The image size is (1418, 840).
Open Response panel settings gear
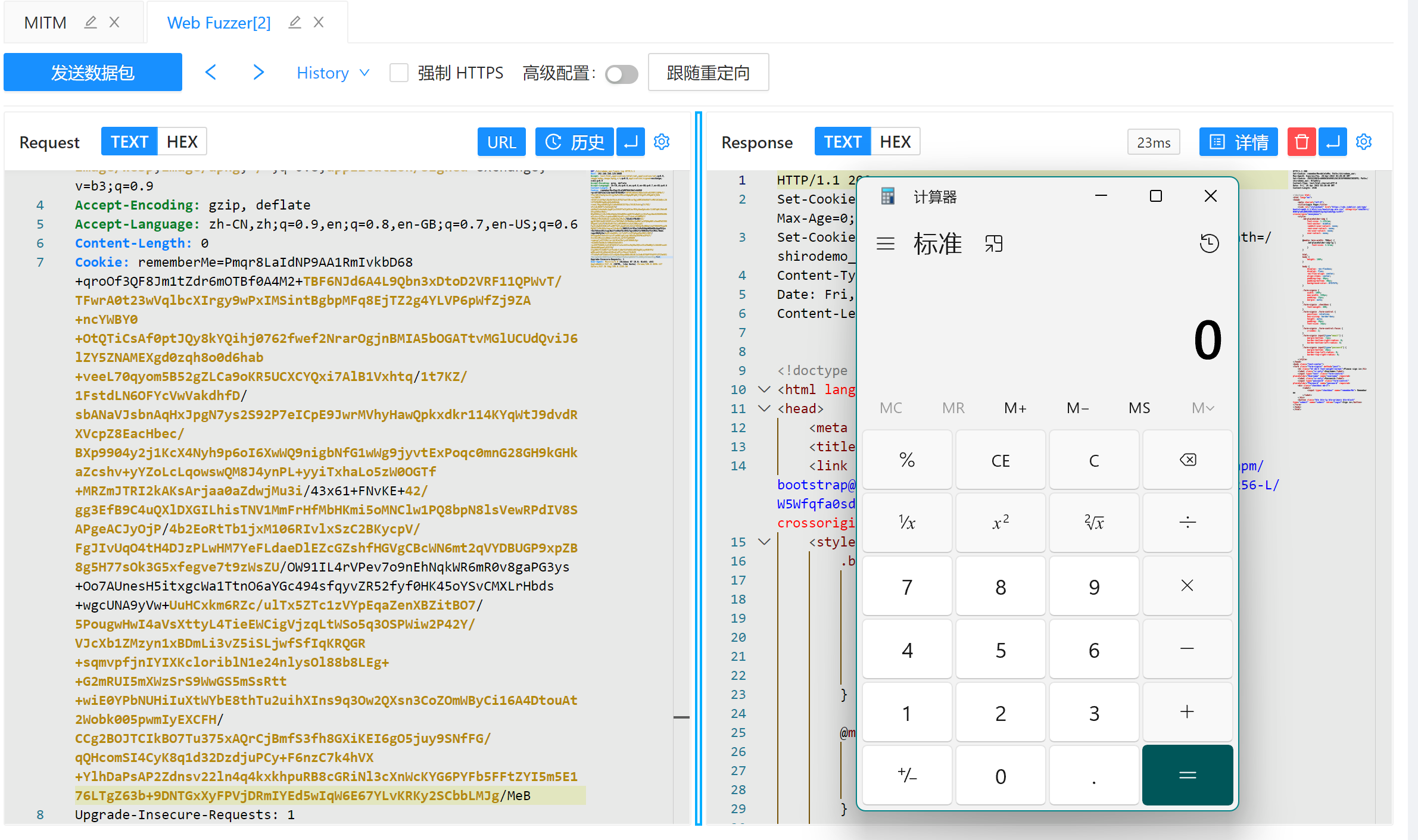(1364, 142)
